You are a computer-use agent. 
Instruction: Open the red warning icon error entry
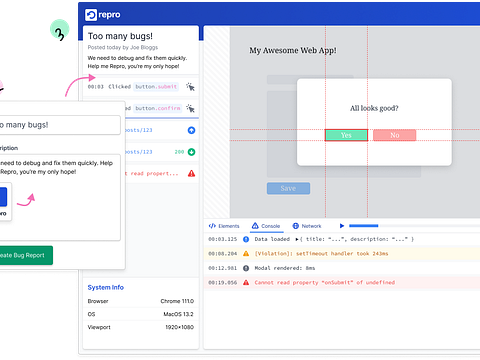pos(191,173)
